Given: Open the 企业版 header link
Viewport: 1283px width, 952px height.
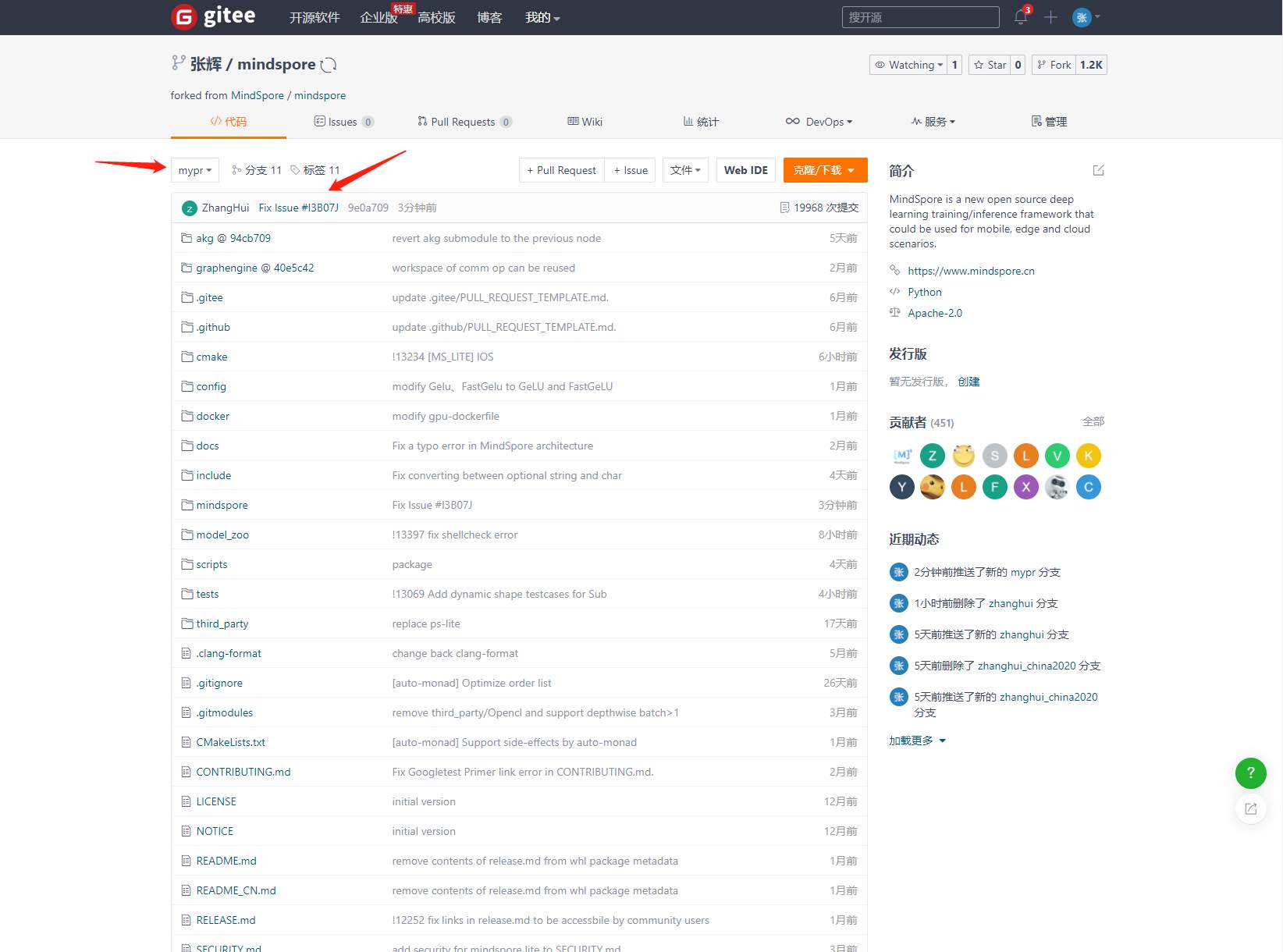Looking at the screenshot, I should click(x=379, y=17).
